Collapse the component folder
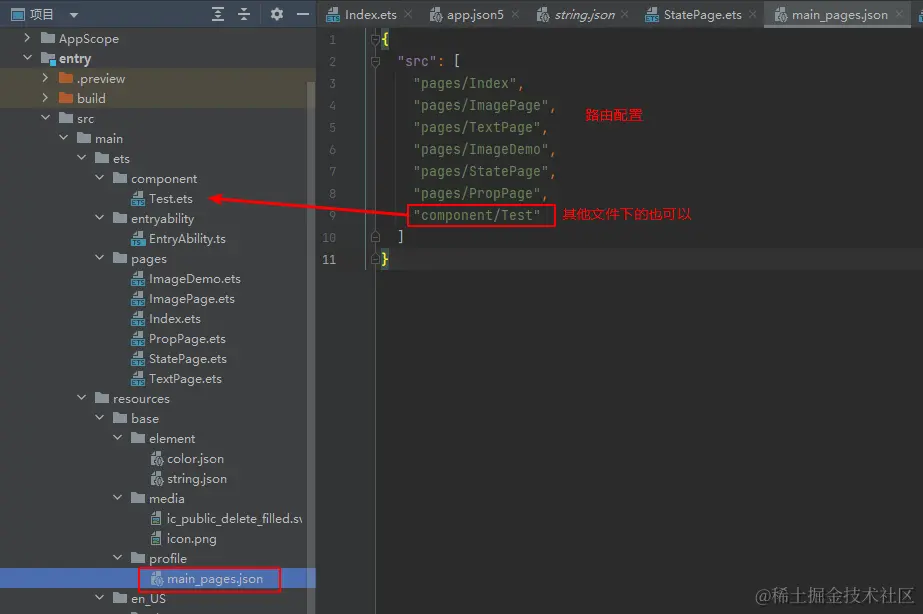The width and height of the screenshot is (923, 614). coord(99,178)
